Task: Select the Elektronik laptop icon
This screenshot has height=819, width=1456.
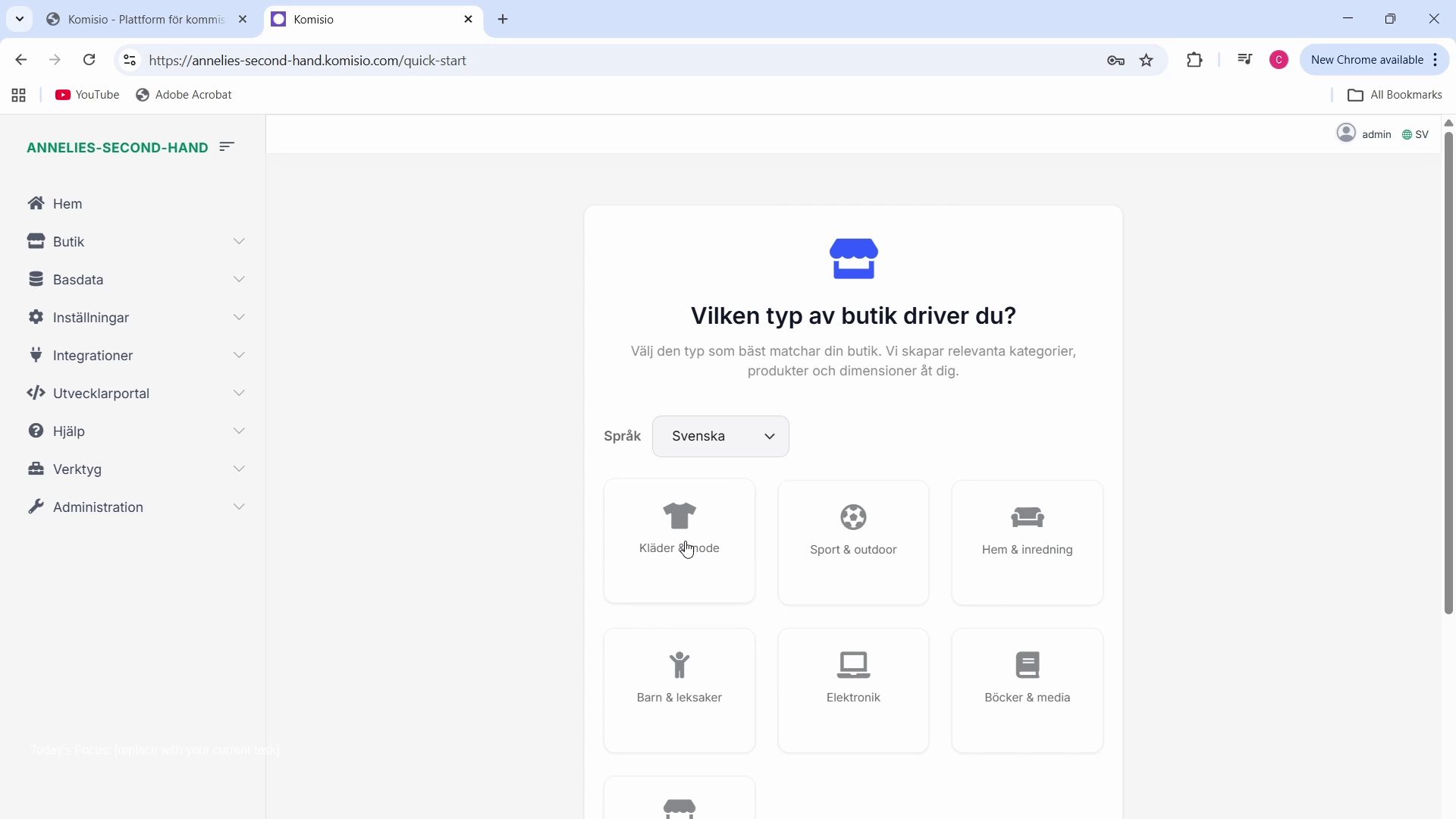Action: click(853, 665)
